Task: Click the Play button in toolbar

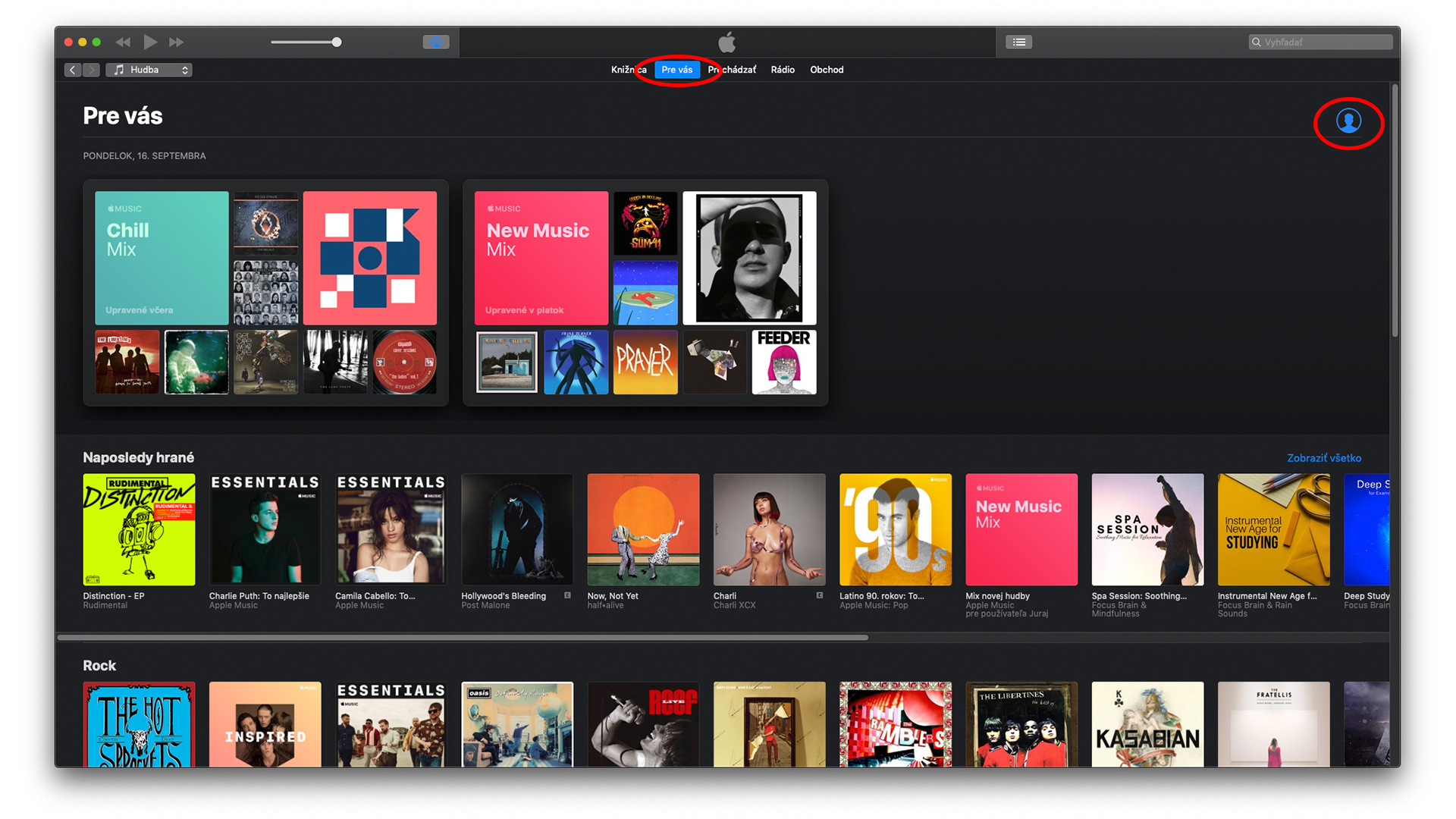Action: pyautogui.click(x=150, y=42)
